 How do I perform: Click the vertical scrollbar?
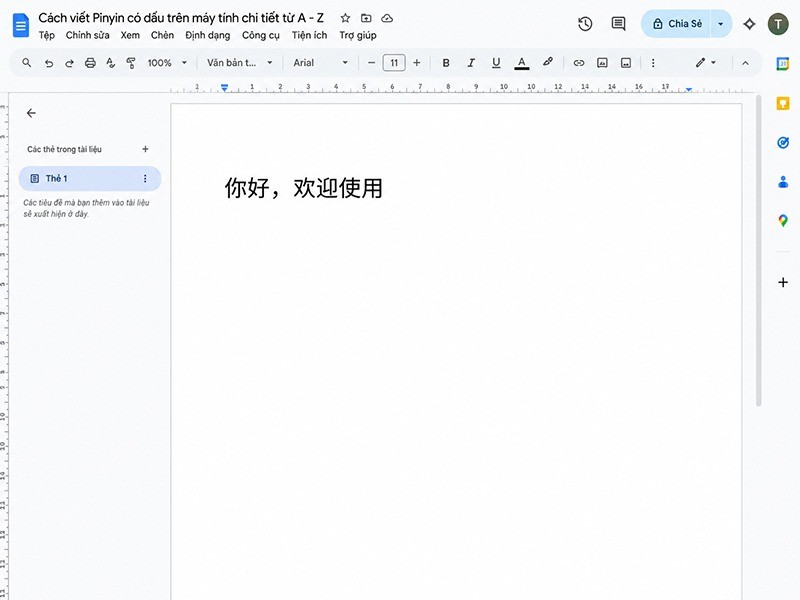click(759, 250)
